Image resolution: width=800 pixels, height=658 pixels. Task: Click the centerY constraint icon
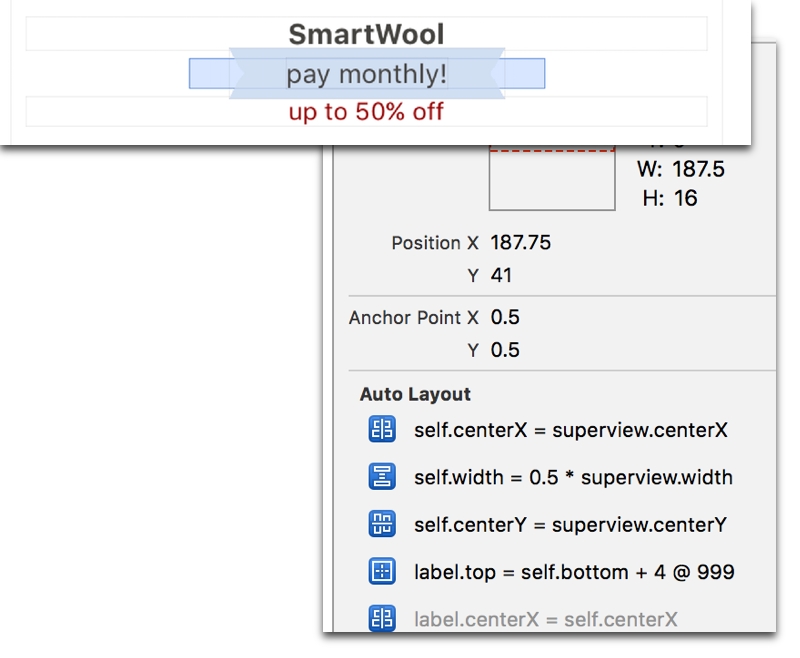coord(382,524)
